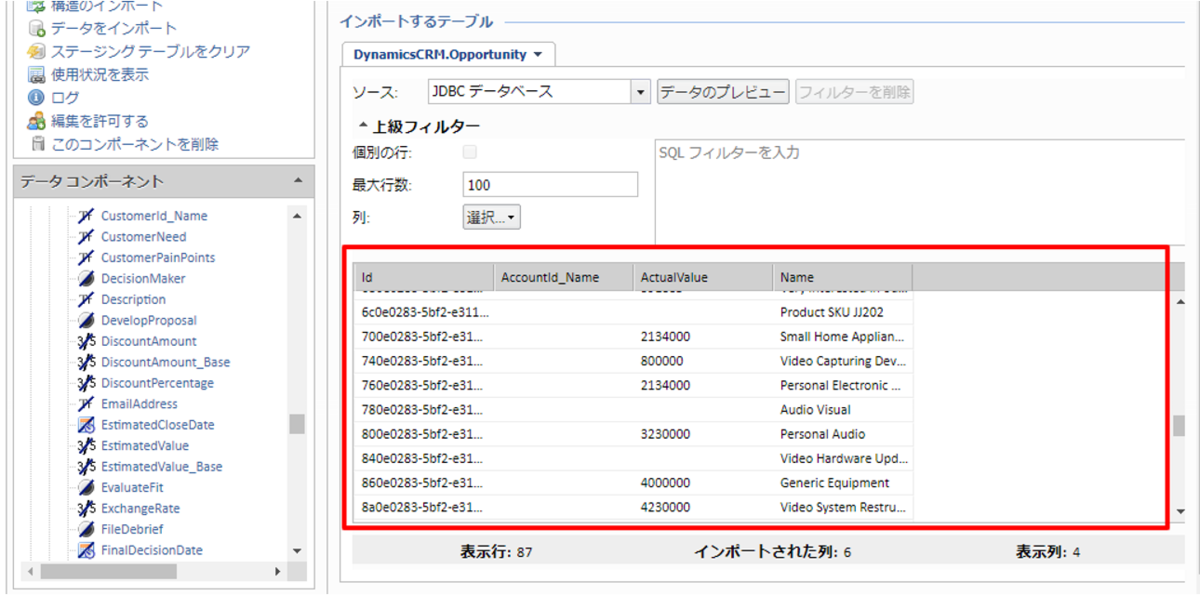Click the データのプレビュー button
Viewport: 1200px width, 595px height.
point(723,92)
